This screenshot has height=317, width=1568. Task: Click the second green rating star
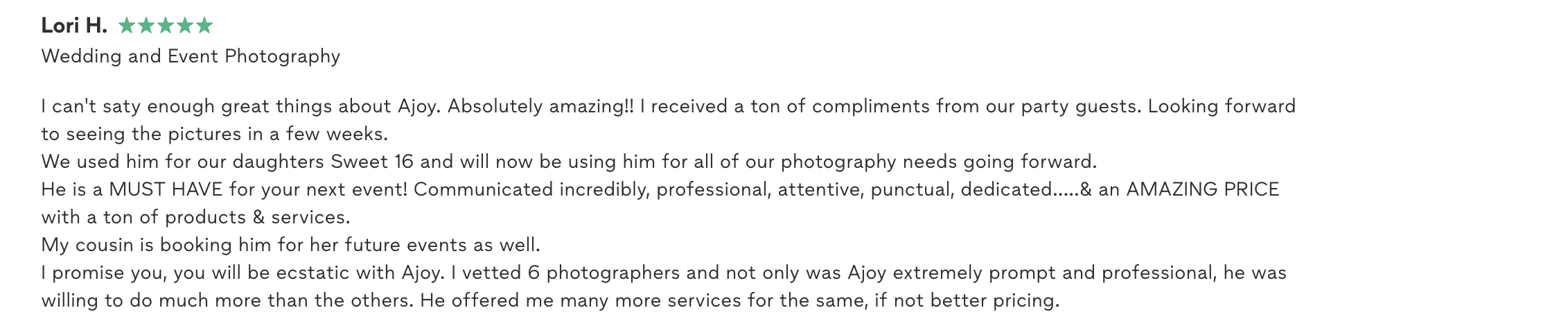click(x=146, y=26)
